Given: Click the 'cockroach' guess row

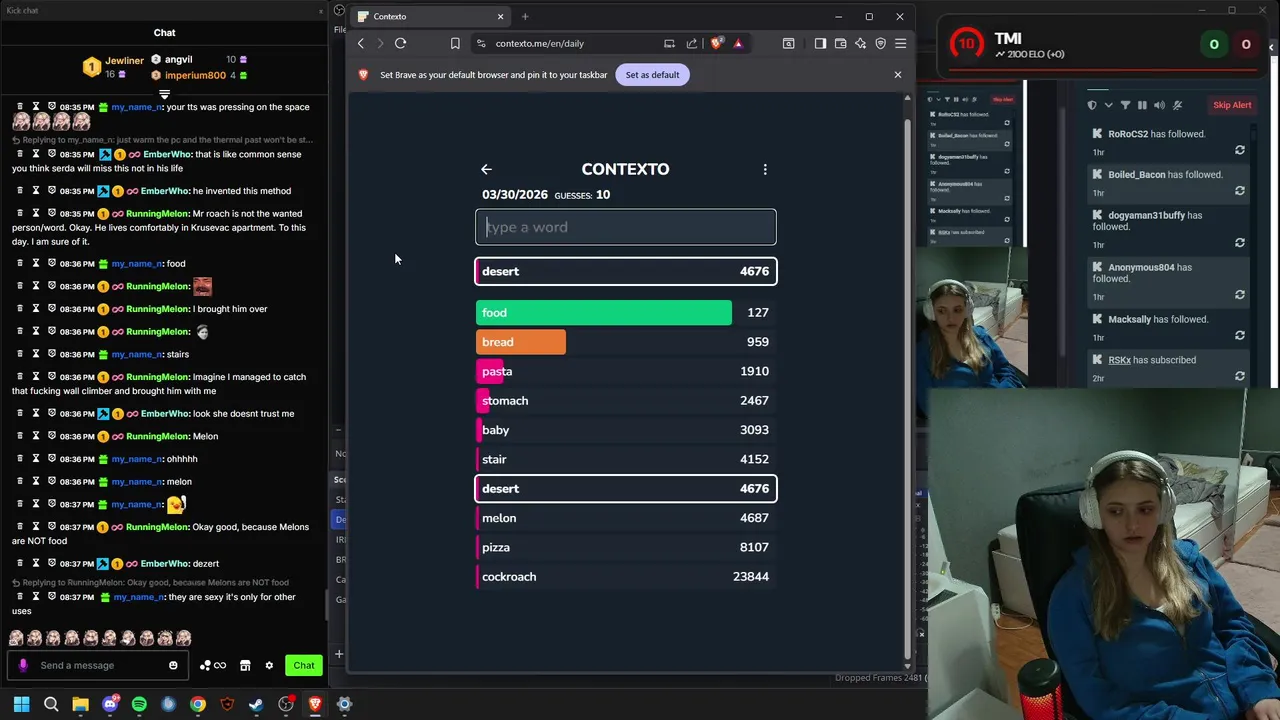Looking at the screenshot, I should [626, 577].
